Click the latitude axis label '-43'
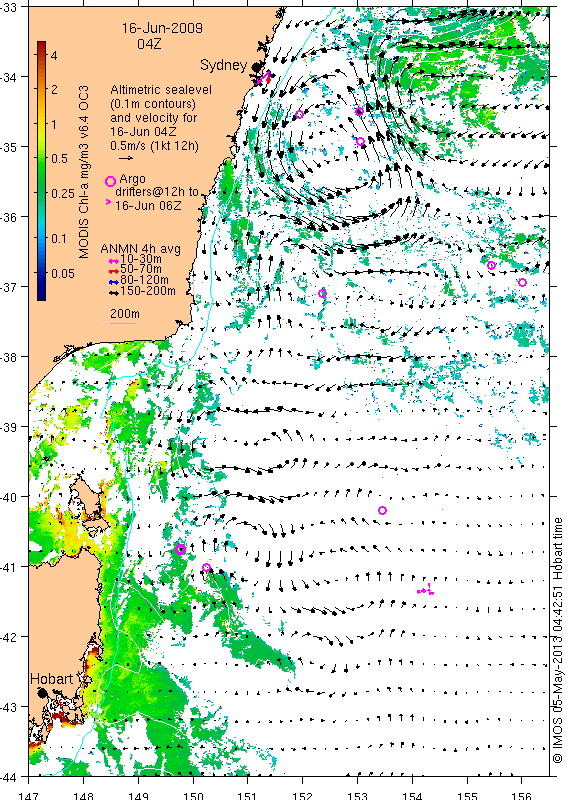 click(9, 707)
